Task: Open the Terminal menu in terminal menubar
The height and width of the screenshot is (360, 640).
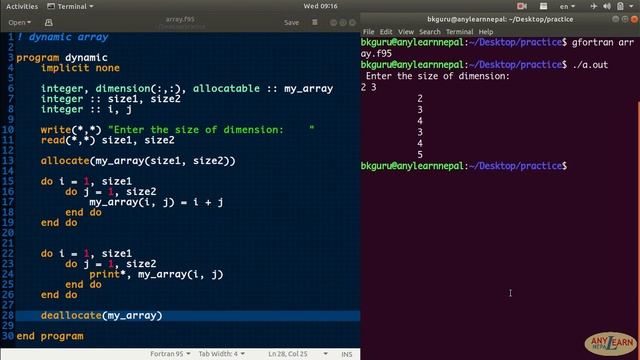Action: (x=460, y=32)
